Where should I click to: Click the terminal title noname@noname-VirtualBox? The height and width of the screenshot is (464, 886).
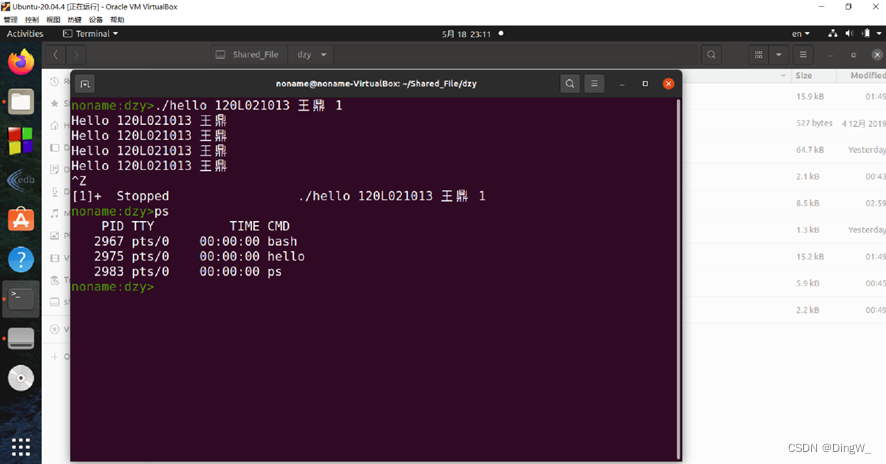pyautogui.click(x=376, y=84)
